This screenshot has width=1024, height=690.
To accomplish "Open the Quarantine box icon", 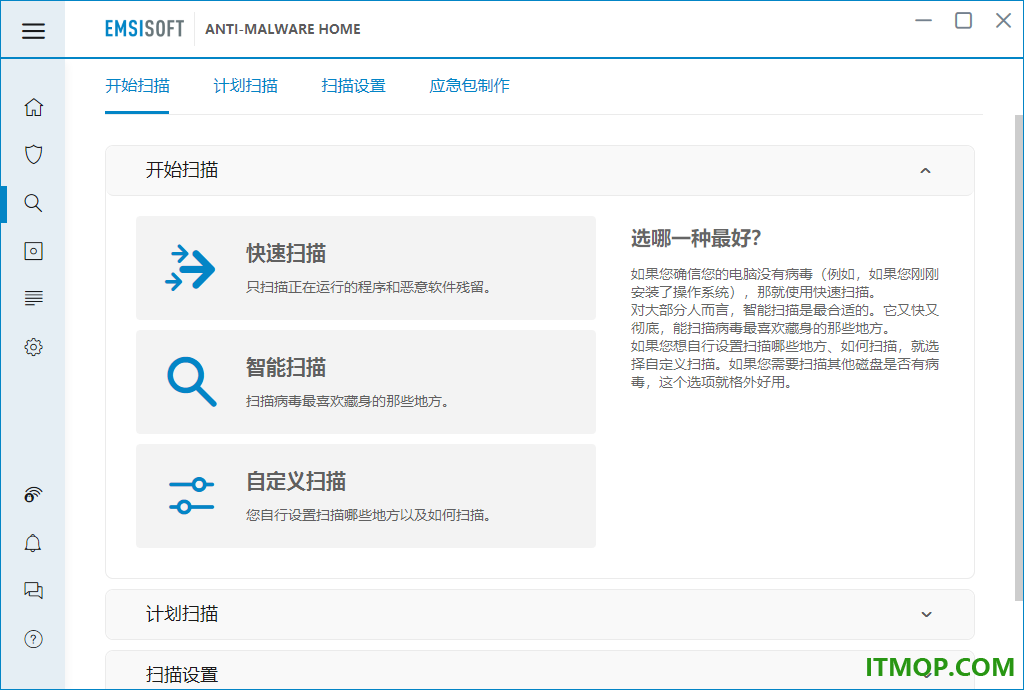I will (x=33, y=251).
